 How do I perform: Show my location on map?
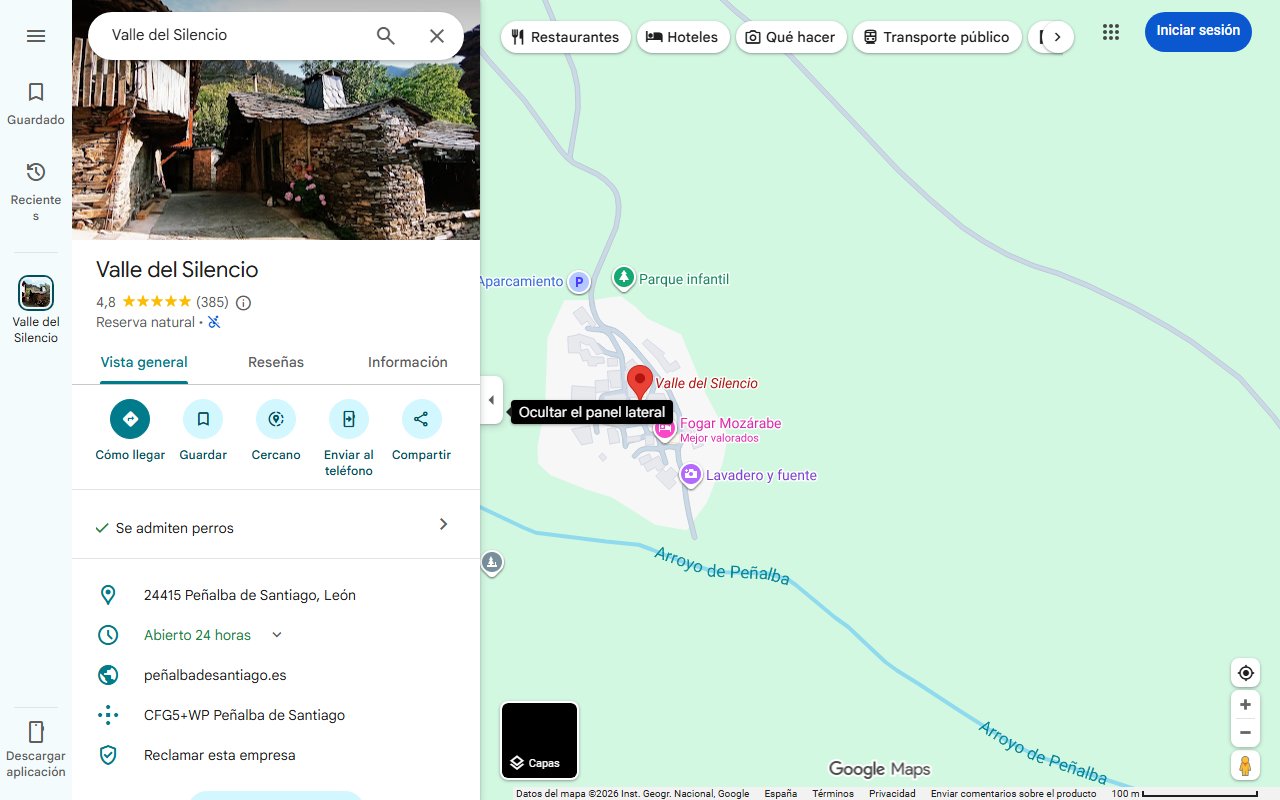coord(1245,673)
